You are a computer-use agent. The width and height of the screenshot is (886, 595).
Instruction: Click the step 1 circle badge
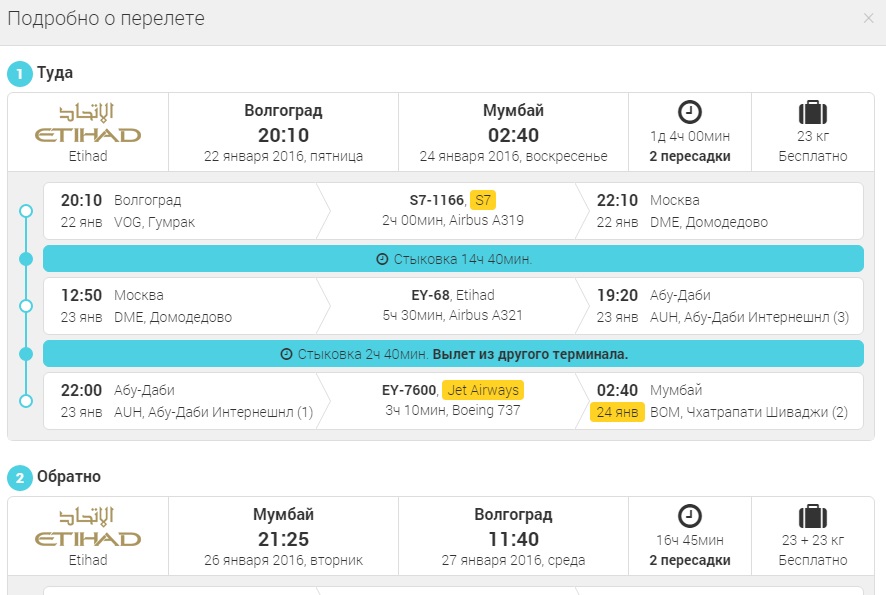click(x=19, y=74)
